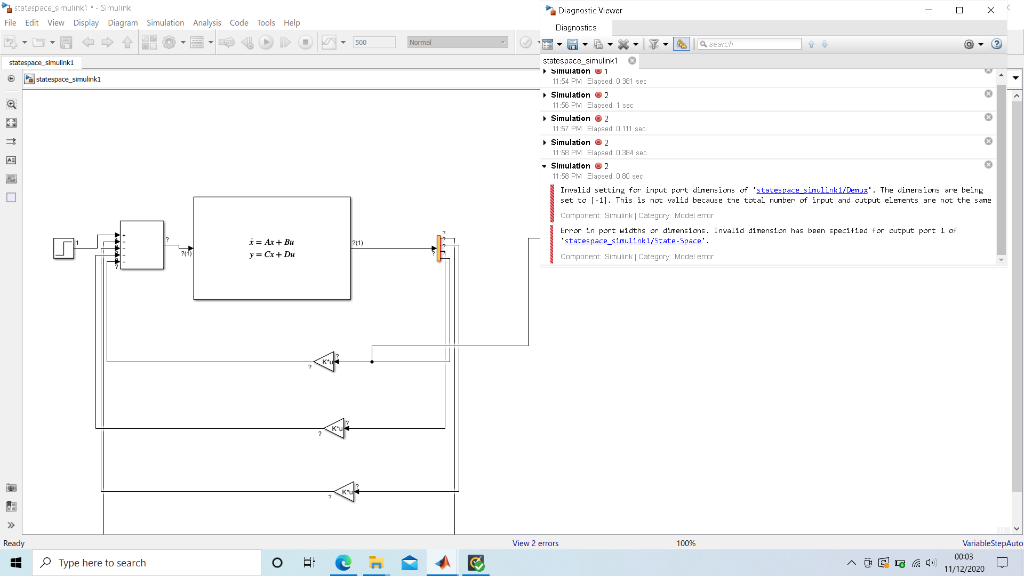Image resolution: width=1024 pixels, height=576 pixels.
Task: Click the statespace_simulink1/Demux error link
Action: [812, 190]
